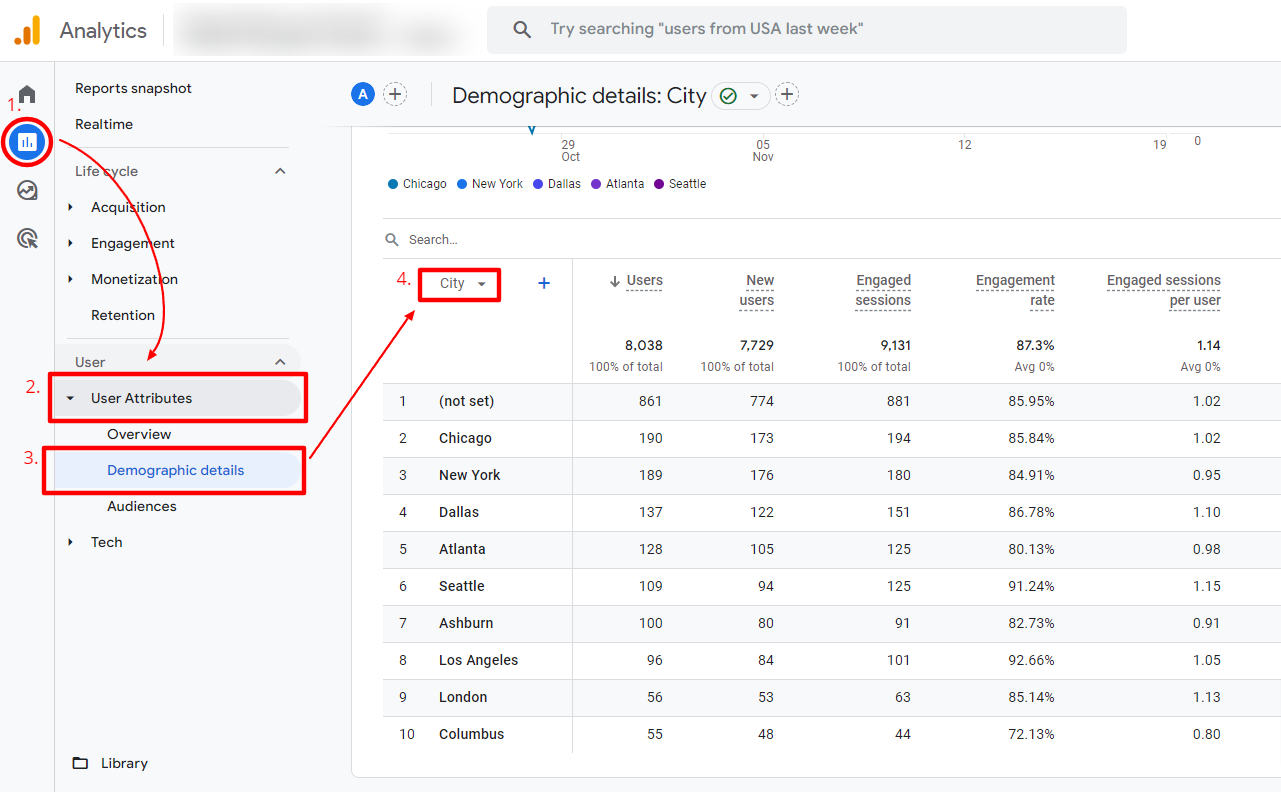
Task: Open the dropdown arrow next to report status
Action: (x=753, y=96)
